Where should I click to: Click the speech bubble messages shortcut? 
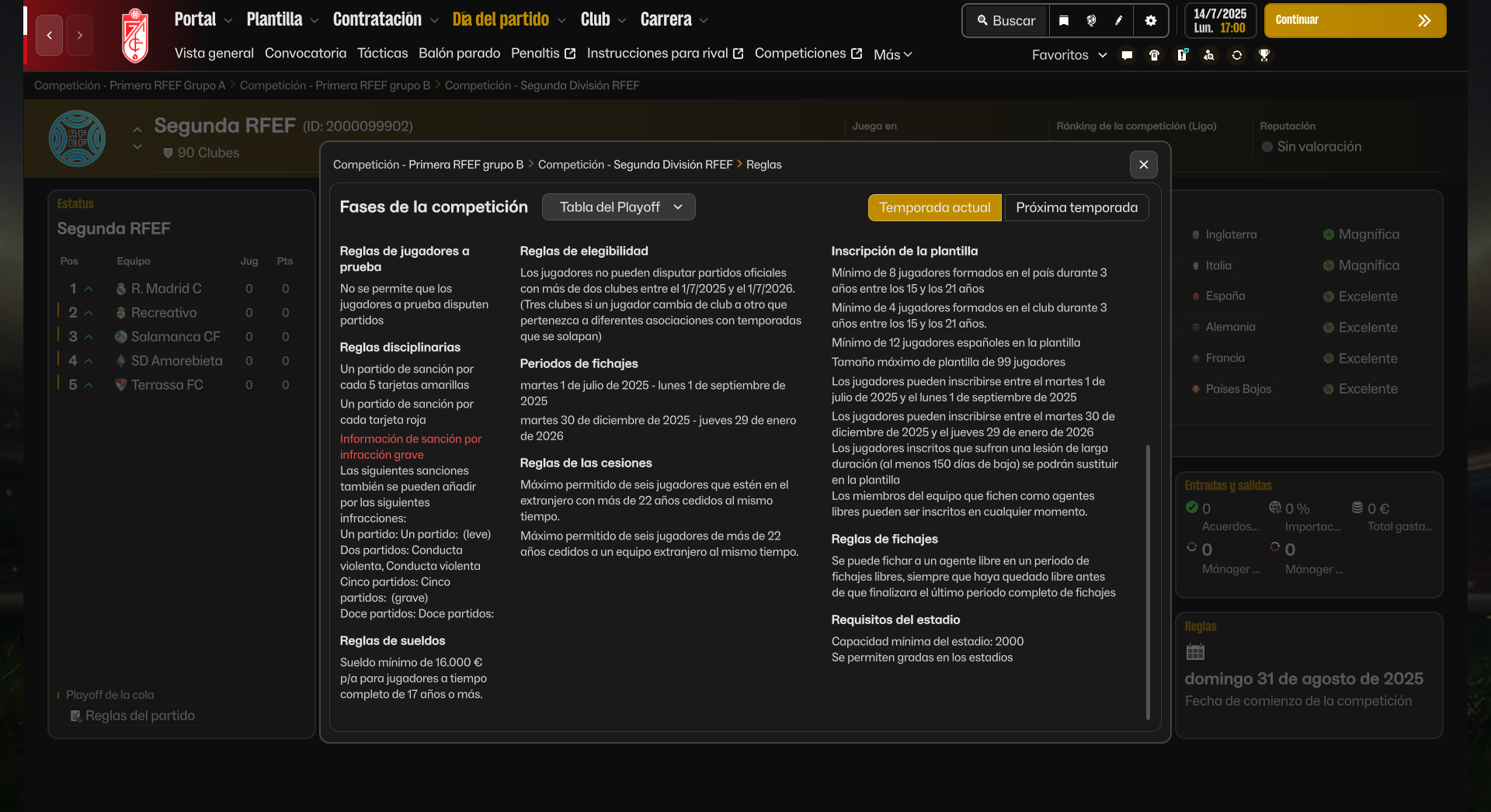pos(1127,55)
